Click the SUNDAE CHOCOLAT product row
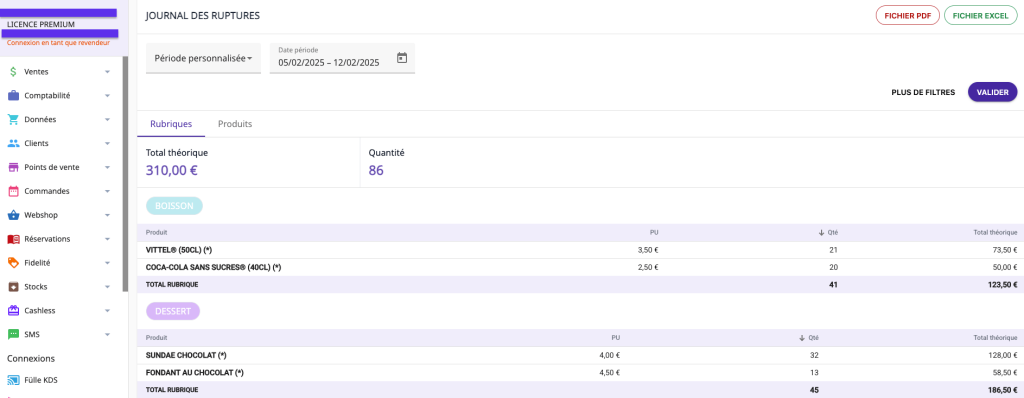The height and width of the screenshot is (398, 1024). pos(580,355)
